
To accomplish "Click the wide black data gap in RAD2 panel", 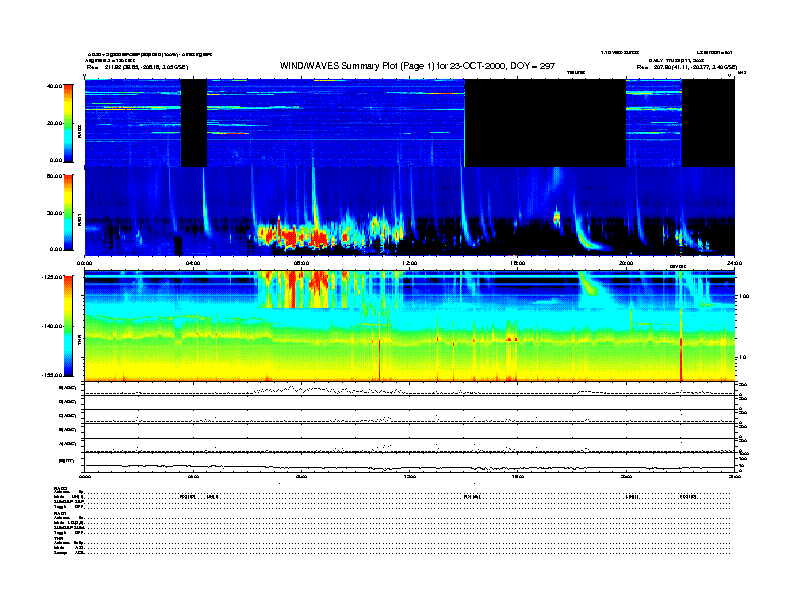I will [x=545, y=123].
